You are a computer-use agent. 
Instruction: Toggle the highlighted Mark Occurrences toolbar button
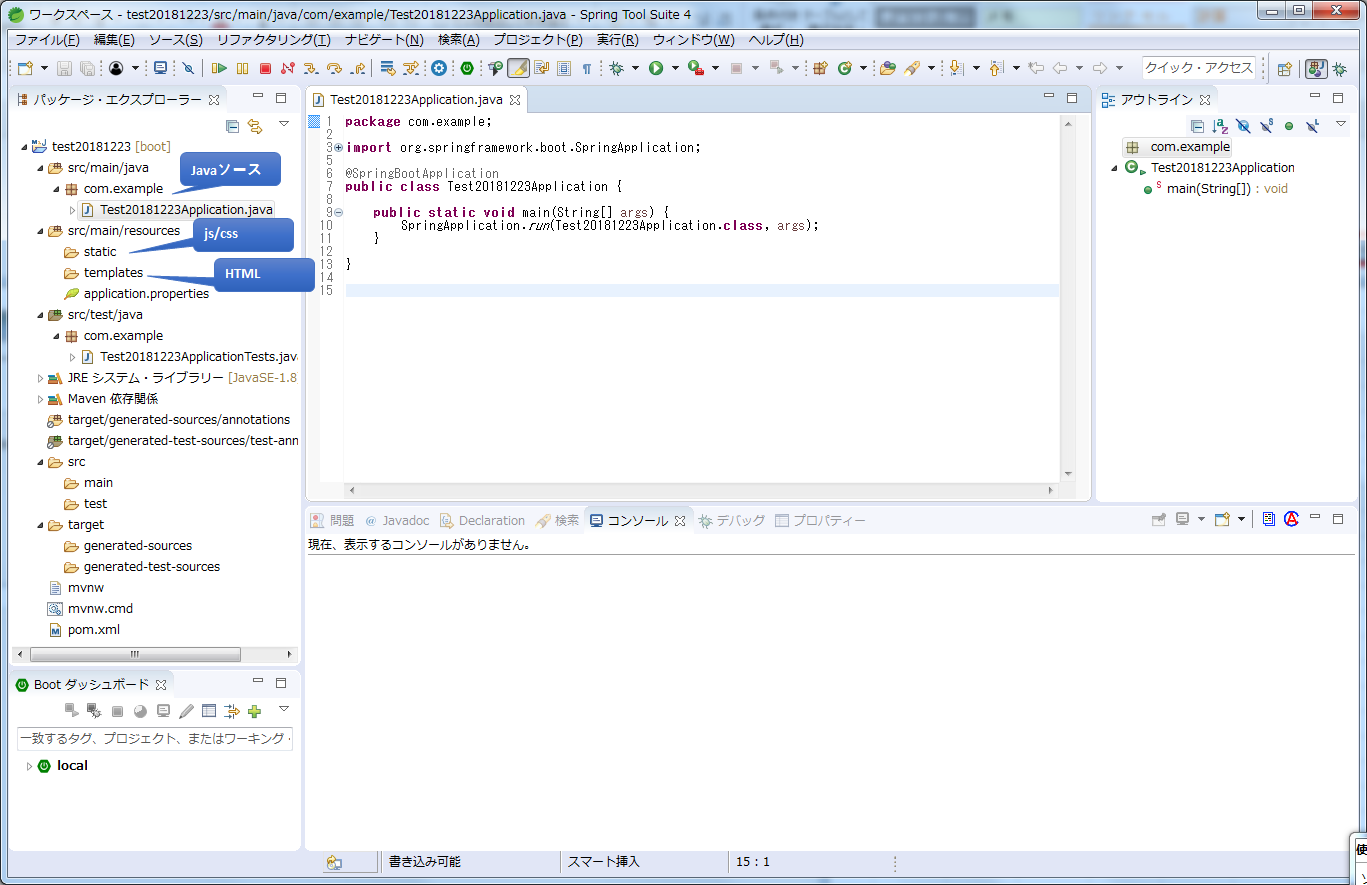point(518,68)
